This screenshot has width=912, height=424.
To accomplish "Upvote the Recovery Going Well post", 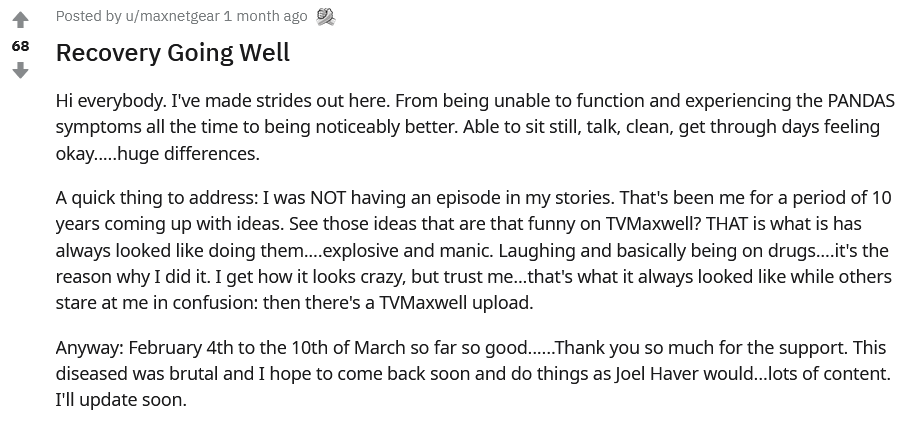I will (20, 20).
